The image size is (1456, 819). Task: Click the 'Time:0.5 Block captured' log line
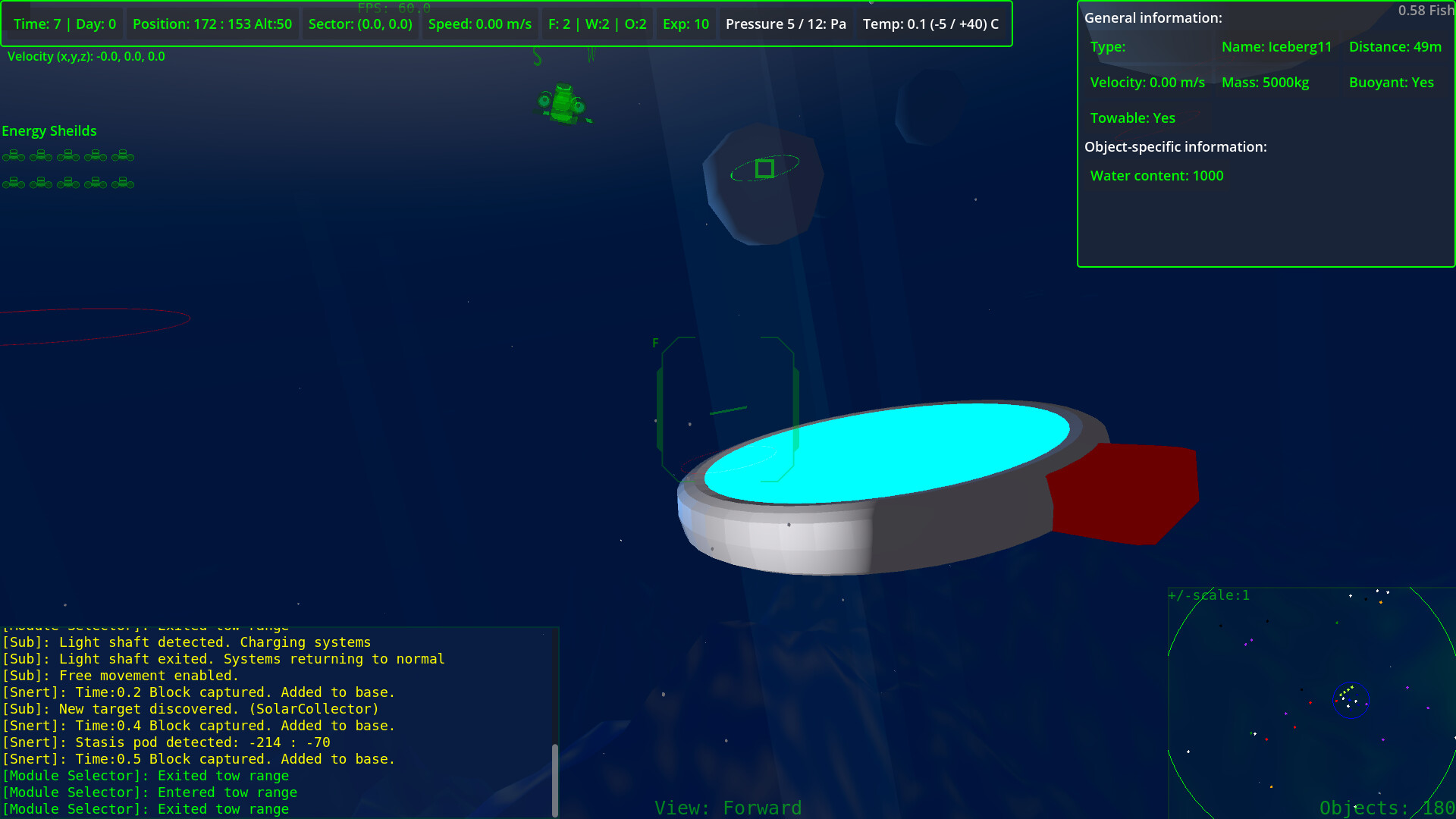tap(199, 759)
